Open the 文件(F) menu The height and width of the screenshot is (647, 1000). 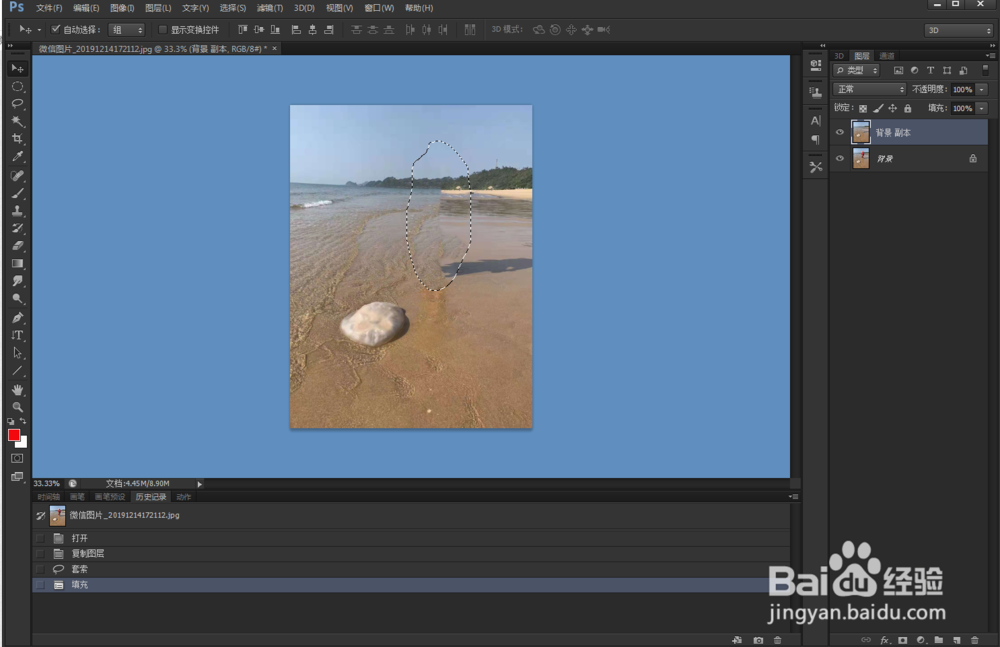coord(49,8)
